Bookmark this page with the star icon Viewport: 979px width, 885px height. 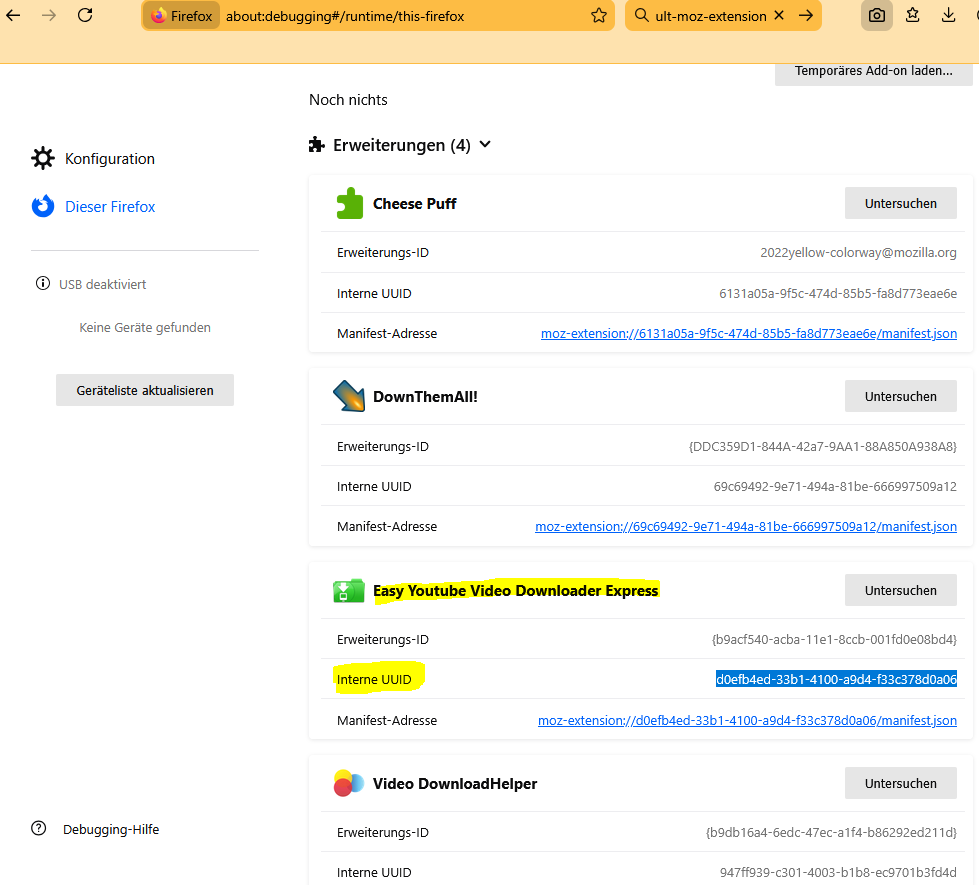pyautogui.click(x=598, y=16)
